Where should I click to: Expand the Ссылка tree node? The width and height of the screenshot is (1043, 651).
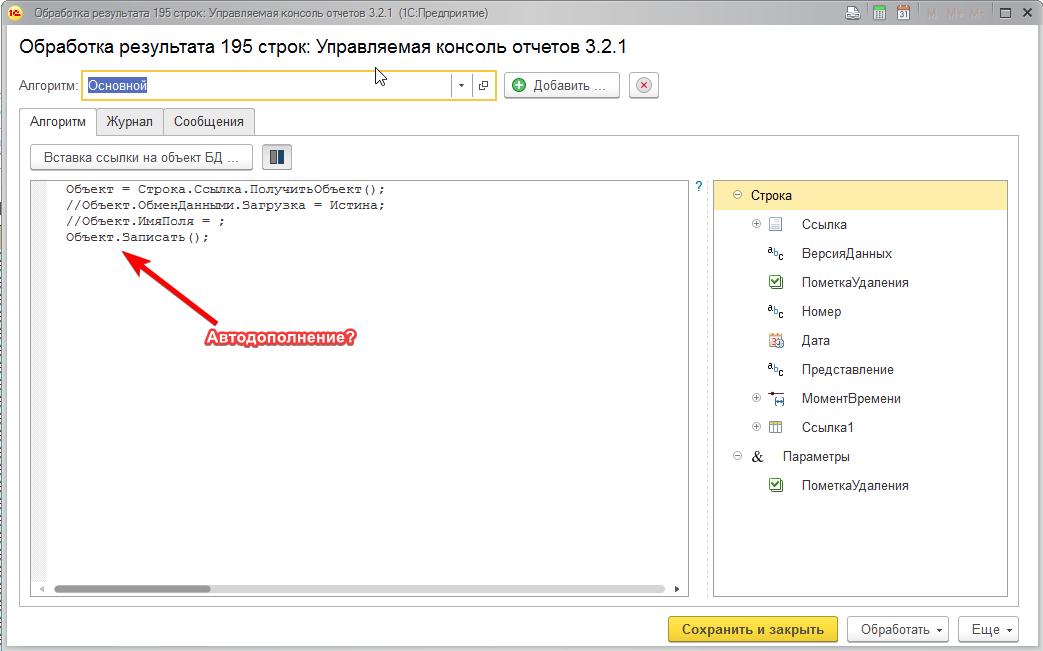coord(756,224)
